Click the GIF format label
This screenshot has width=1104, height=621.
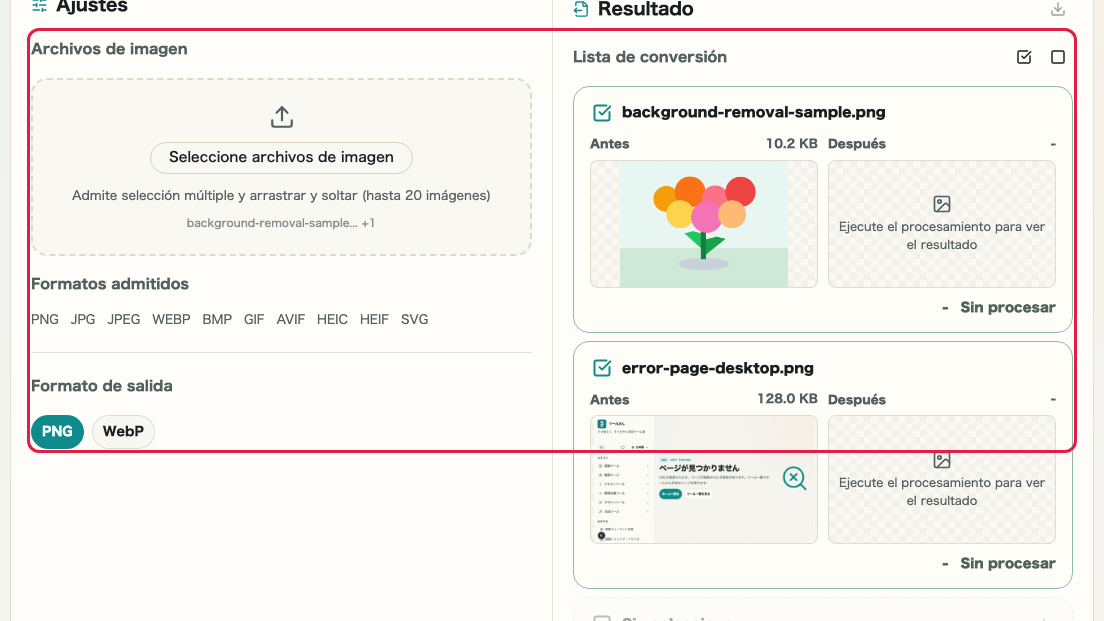(254, 320)
